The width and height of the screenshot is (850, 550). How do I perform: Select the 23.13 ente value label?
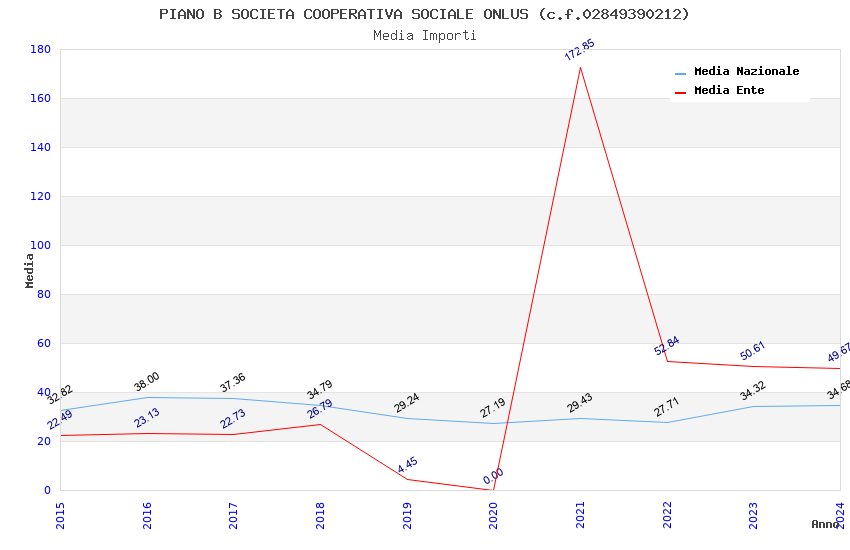pyautogui.click(x=147, y=418)
